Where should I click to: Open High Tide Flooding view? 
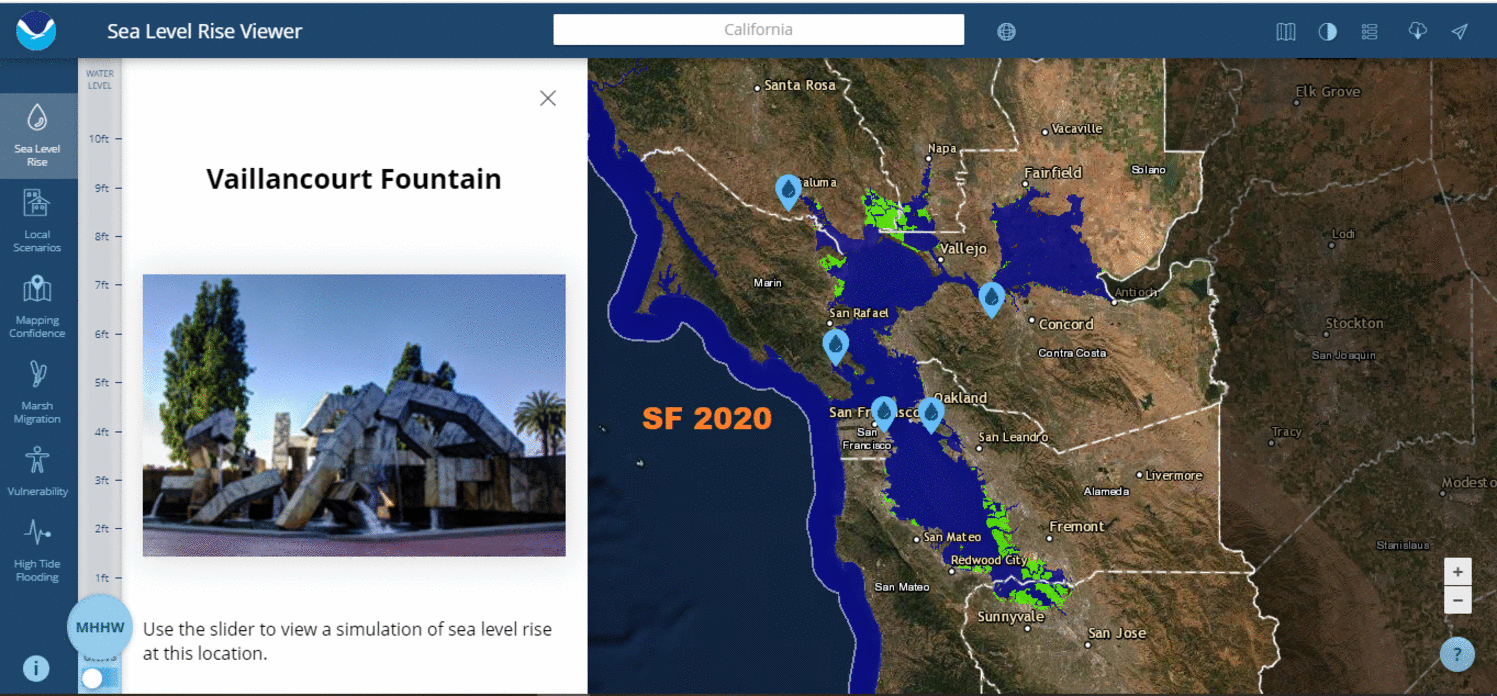[x=38, y=550]
